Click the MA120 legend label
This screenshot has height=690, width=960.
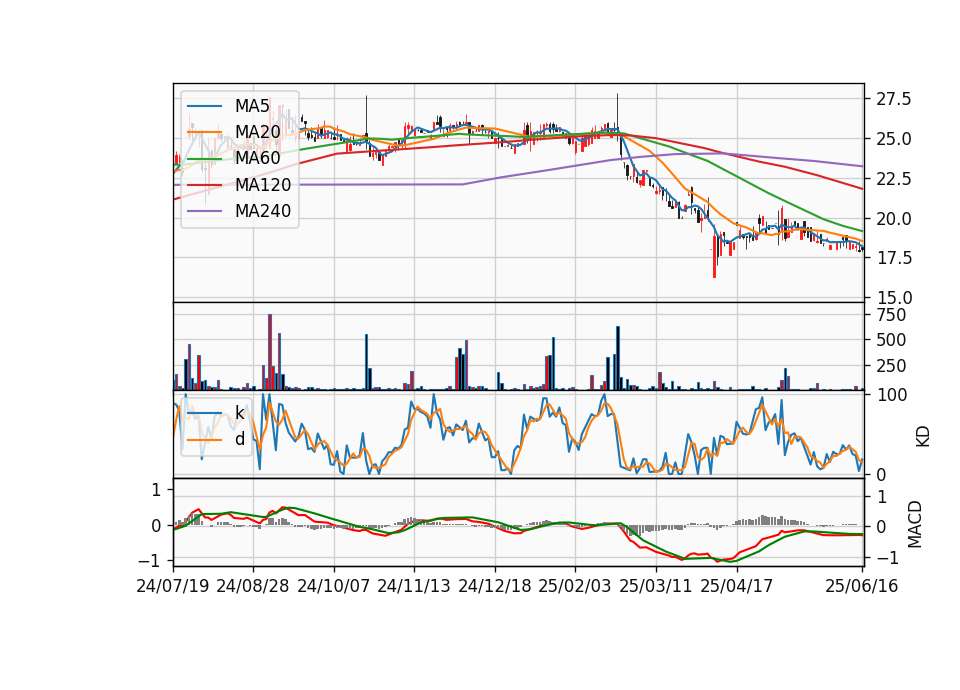pyautogui.click(x=263, y=184)
